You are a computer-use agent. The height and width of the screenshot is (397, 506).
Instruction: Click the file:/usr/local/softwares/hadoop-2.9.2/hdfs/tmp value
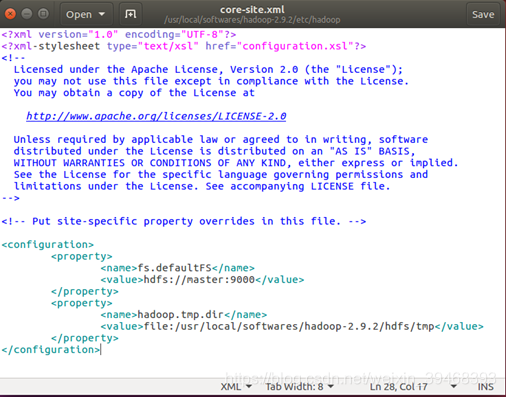[x=289, y=326]
